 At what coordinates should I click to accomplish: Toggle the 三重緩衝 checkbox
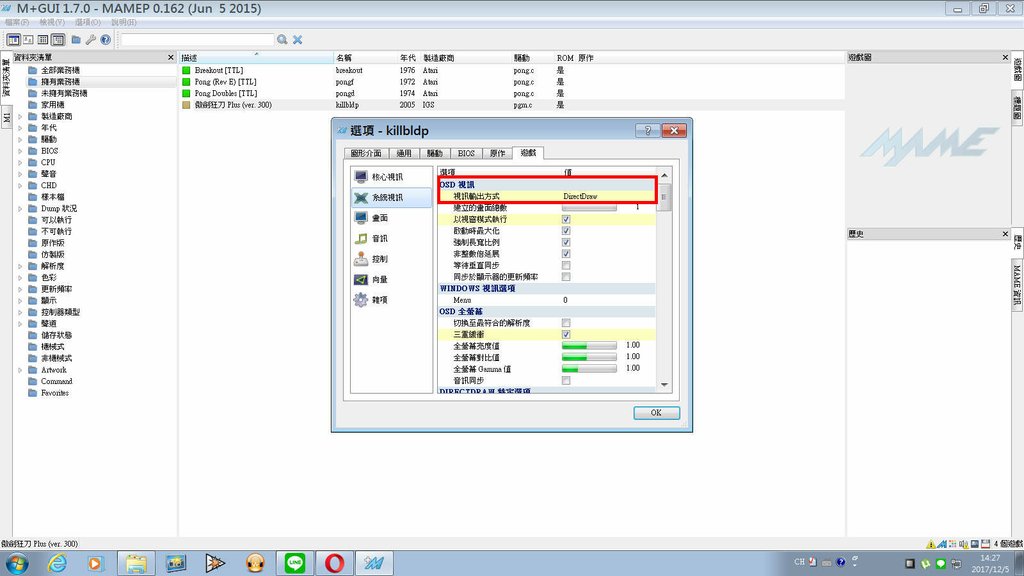566,334
